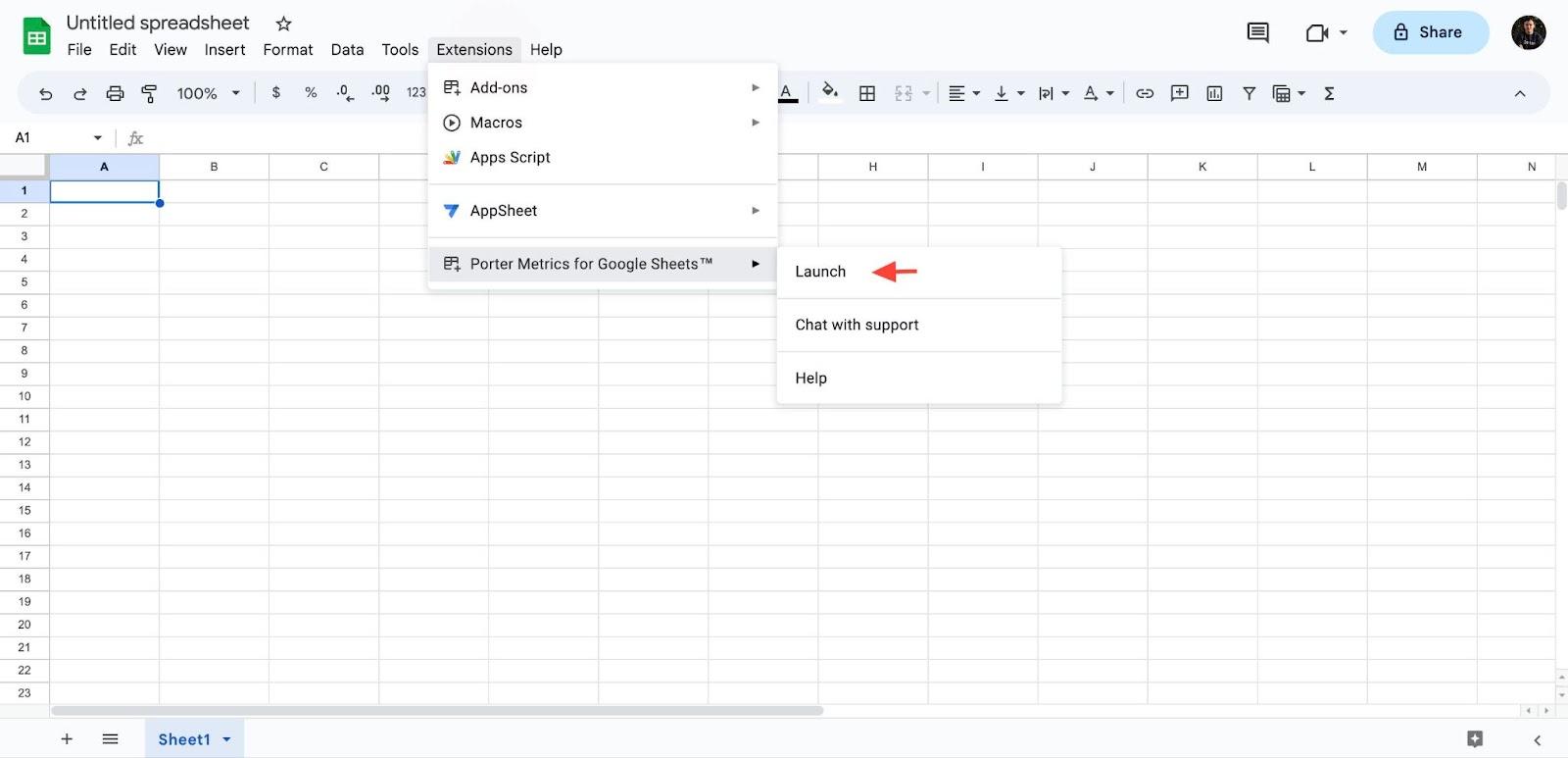
Task: Select column B header
Action: tap(214, 167)
